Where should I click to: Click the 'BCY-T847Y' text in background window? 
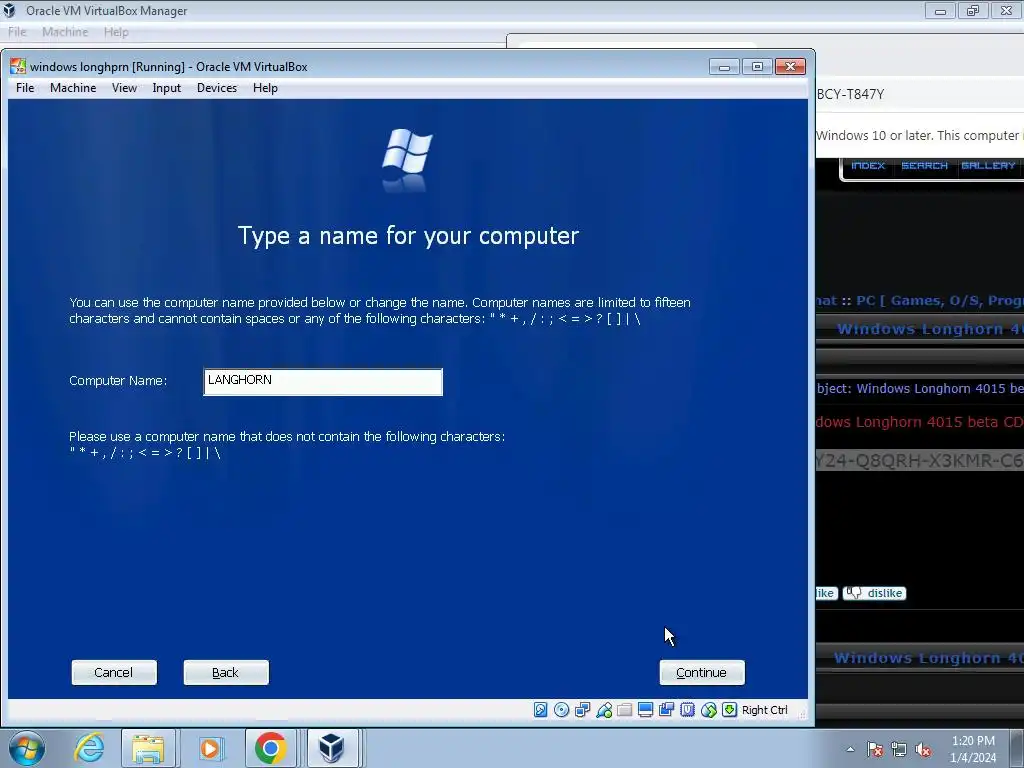click(x=850, y=94)
